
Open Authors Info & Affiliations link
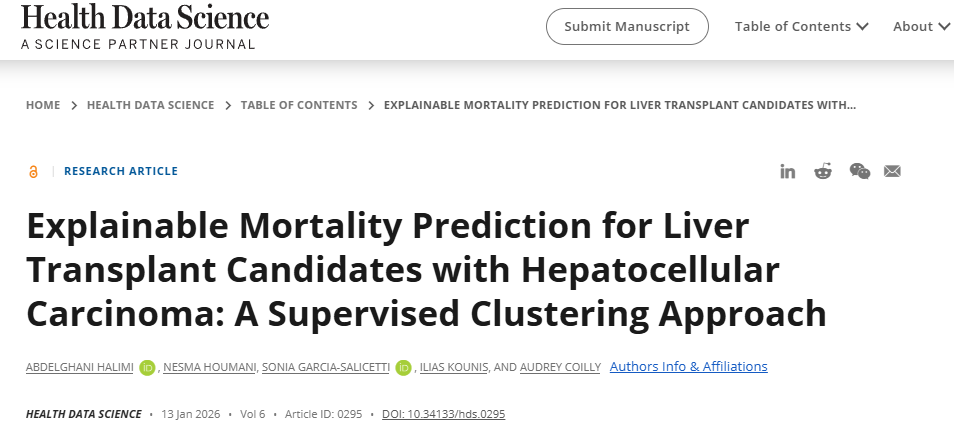(688, 367)
